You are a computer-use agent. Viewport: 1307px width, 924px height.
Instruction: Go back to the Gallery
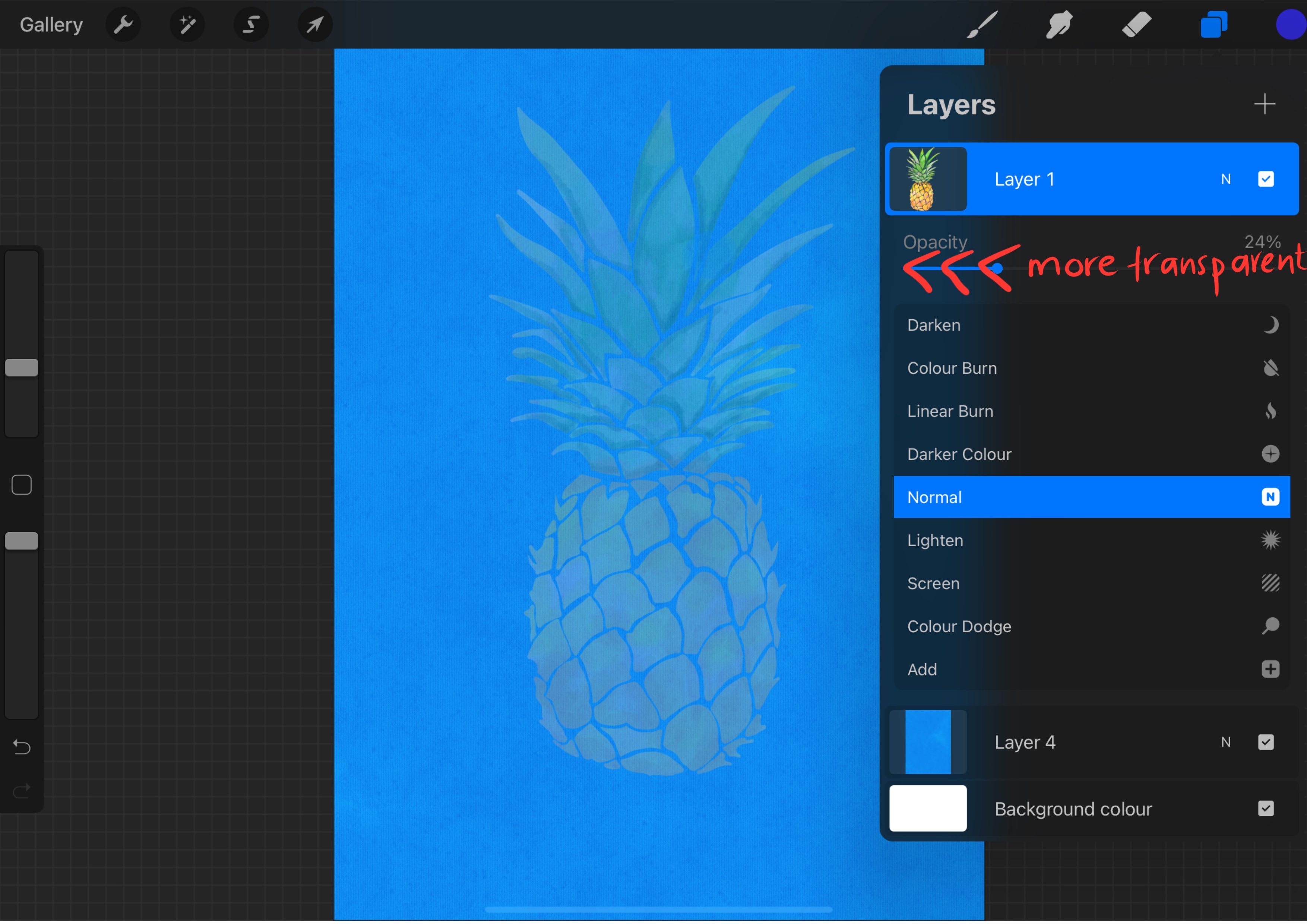(51, 25)
